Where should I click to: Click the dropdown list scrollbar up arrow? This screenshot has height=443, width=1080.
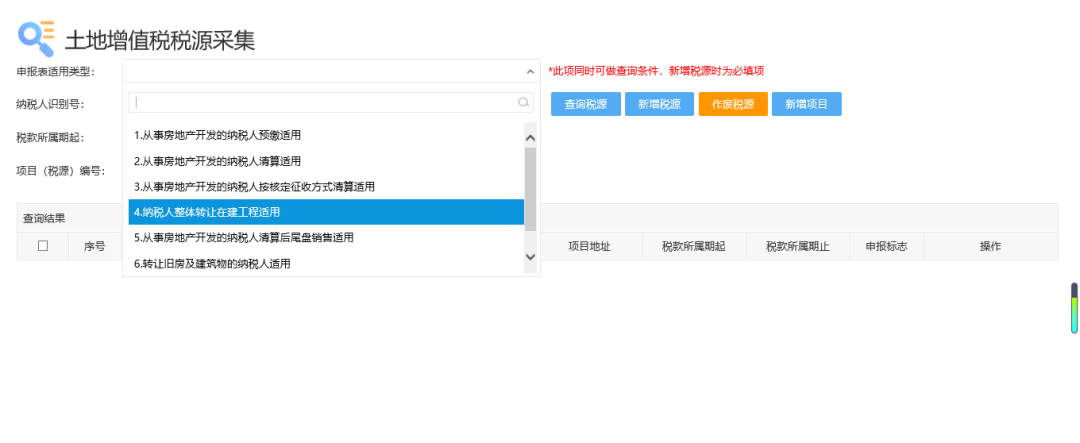pyautogui.click(x=530, y=138)
